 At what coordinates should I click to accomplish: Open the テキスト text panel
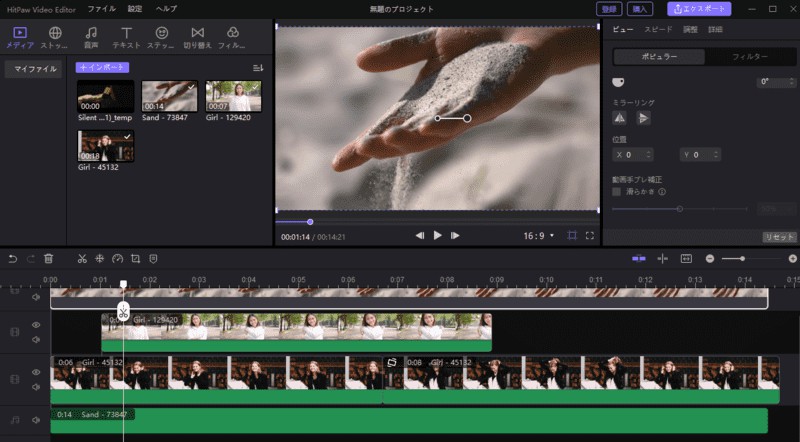click(126, 39)
